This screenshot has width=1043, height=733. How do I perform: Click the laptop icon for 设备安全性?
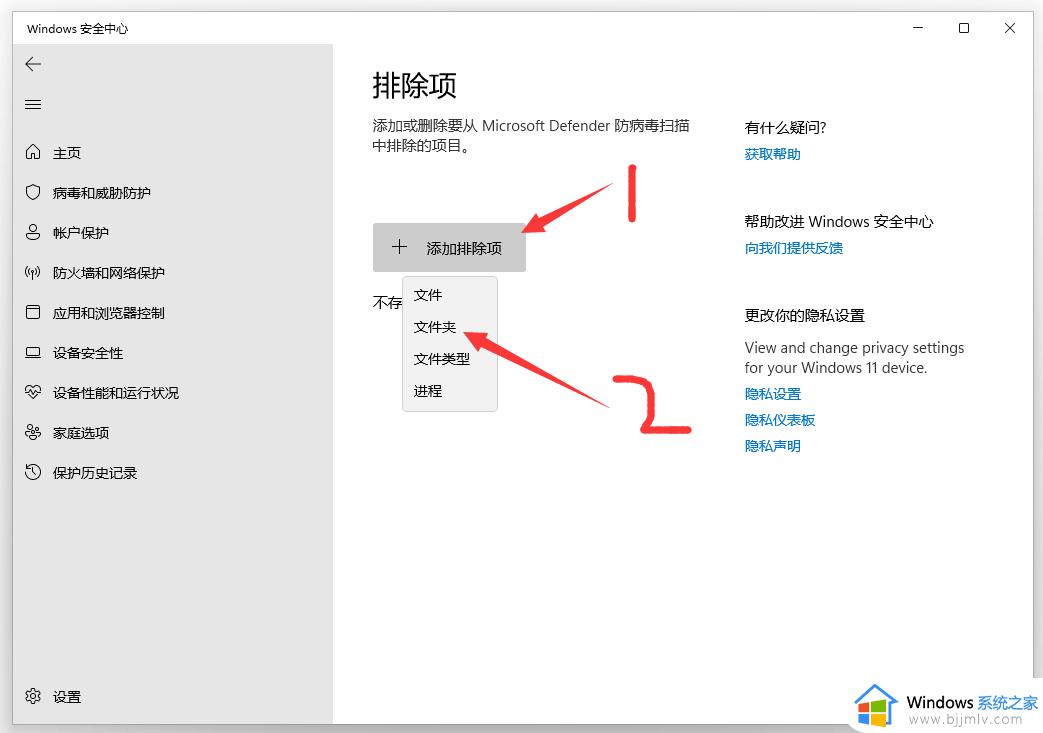pos(33,353)
